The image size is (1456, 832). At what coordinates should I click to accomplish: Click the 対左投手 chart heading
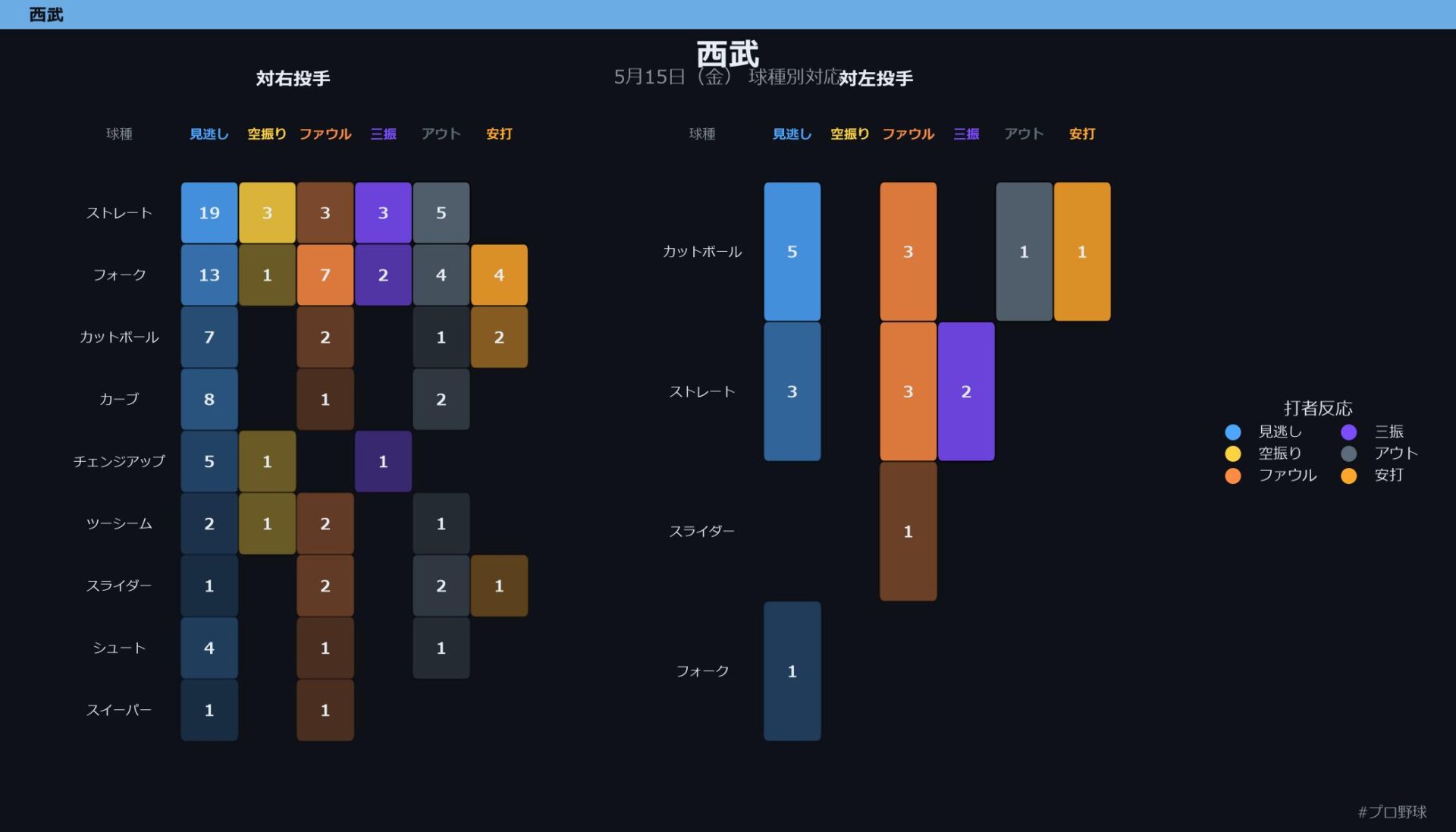pos(876,78)
